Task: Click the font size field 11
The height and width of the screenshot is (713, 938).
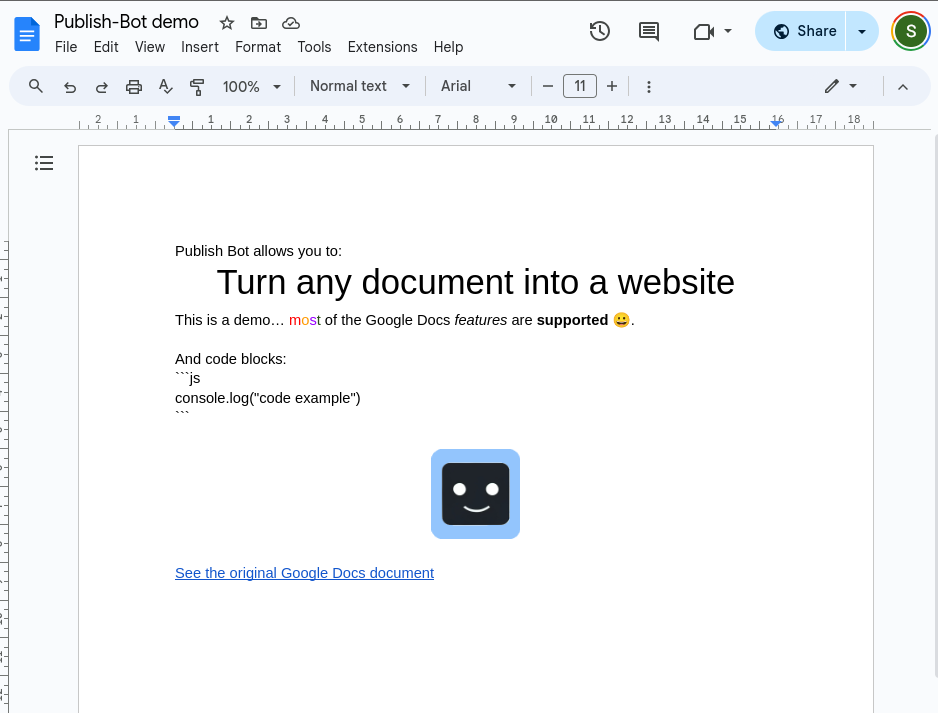Action: [580, 86]
